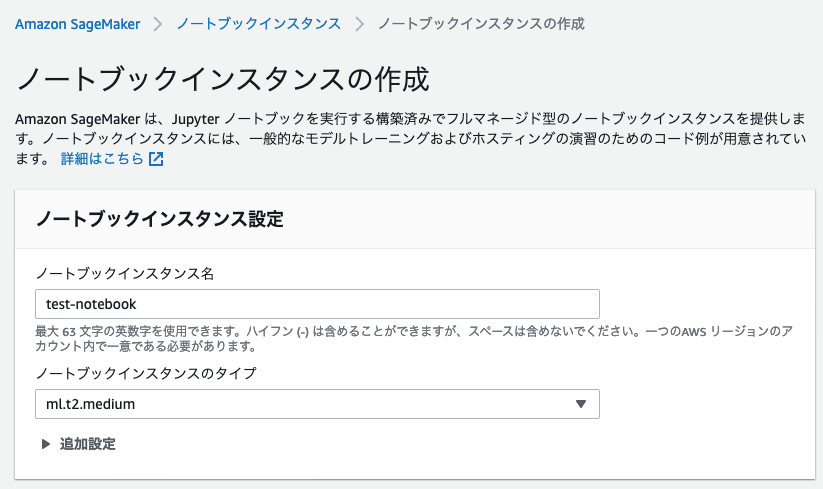Click the ノートブックインスタンスの作成 page heading

pos(223,79)
